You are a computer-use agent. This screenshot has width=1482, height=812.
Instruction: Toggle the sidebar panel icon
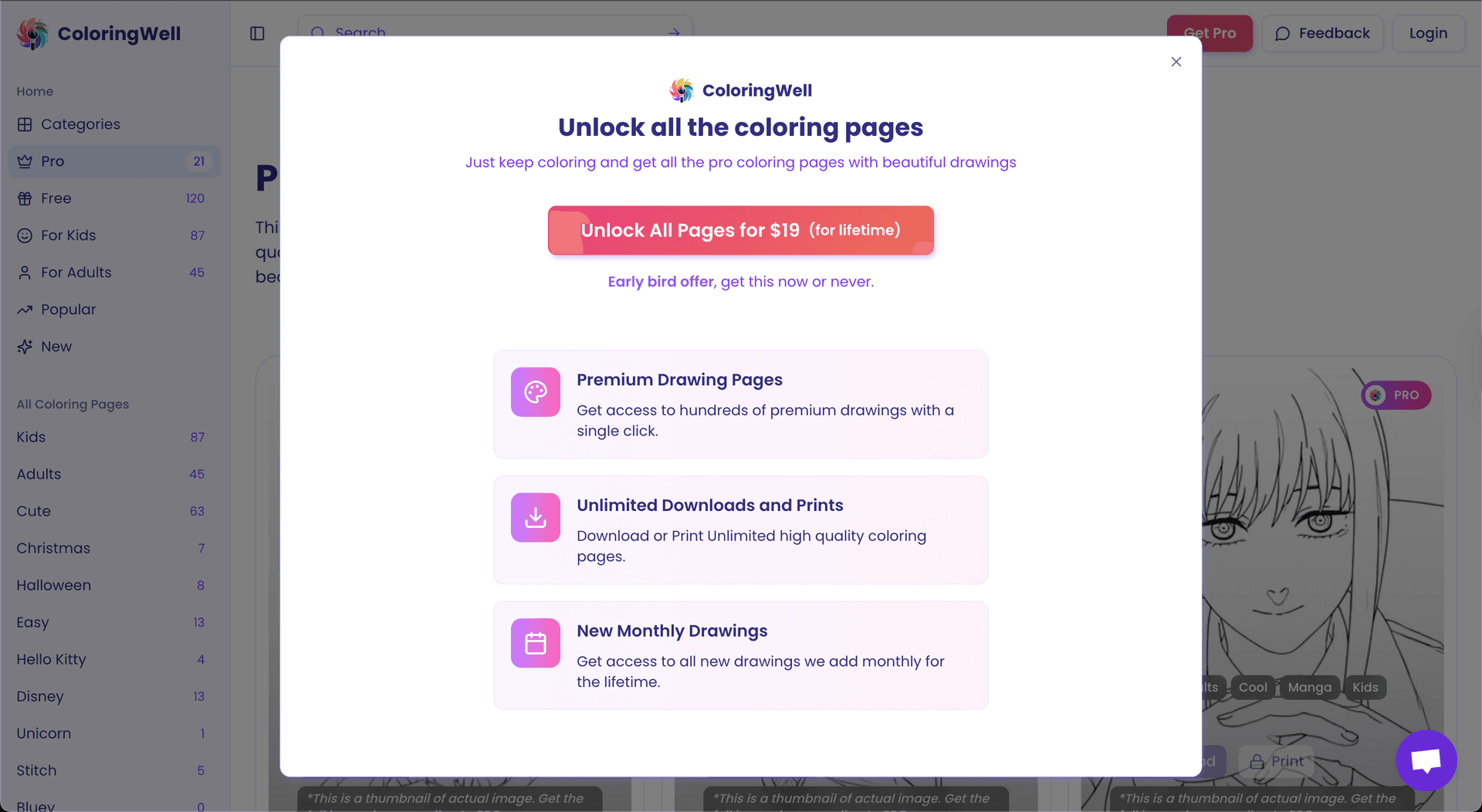(257, 33)
